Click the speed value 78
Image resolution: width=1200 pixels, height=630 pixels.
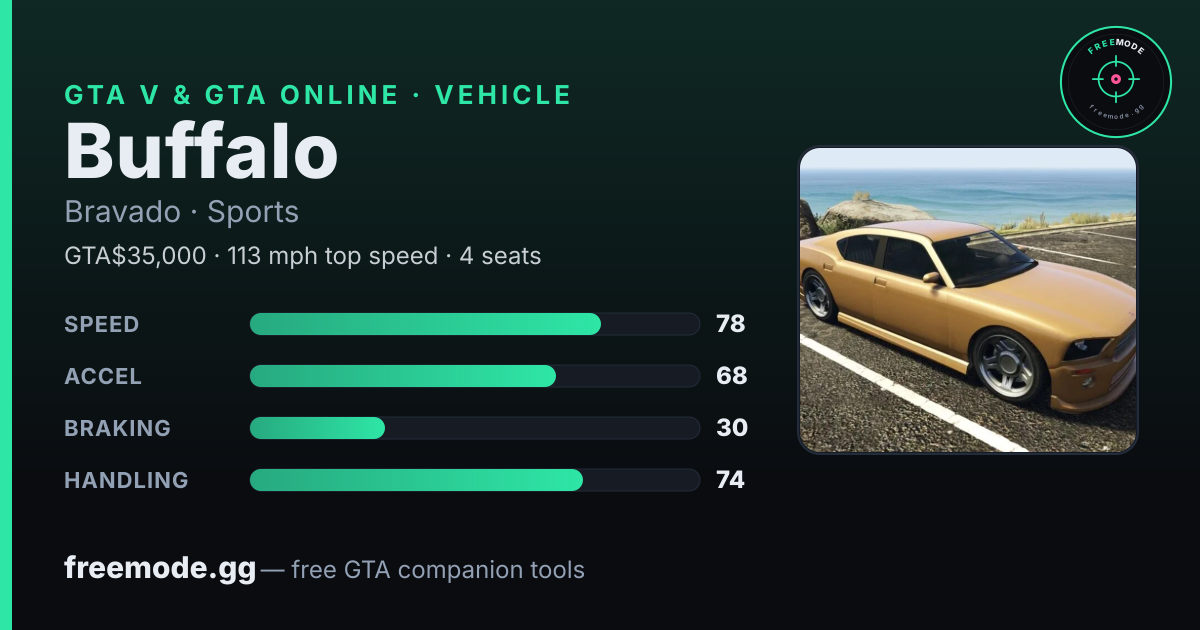tap(731, 324)
